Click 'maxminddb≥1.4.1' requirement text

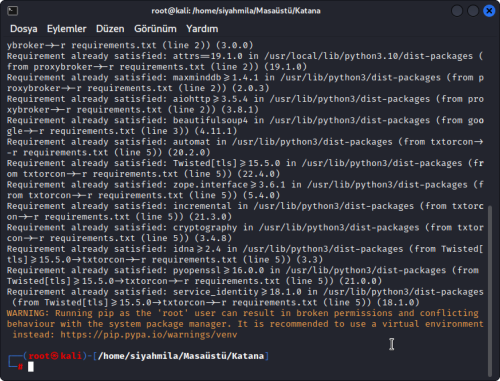216,78
